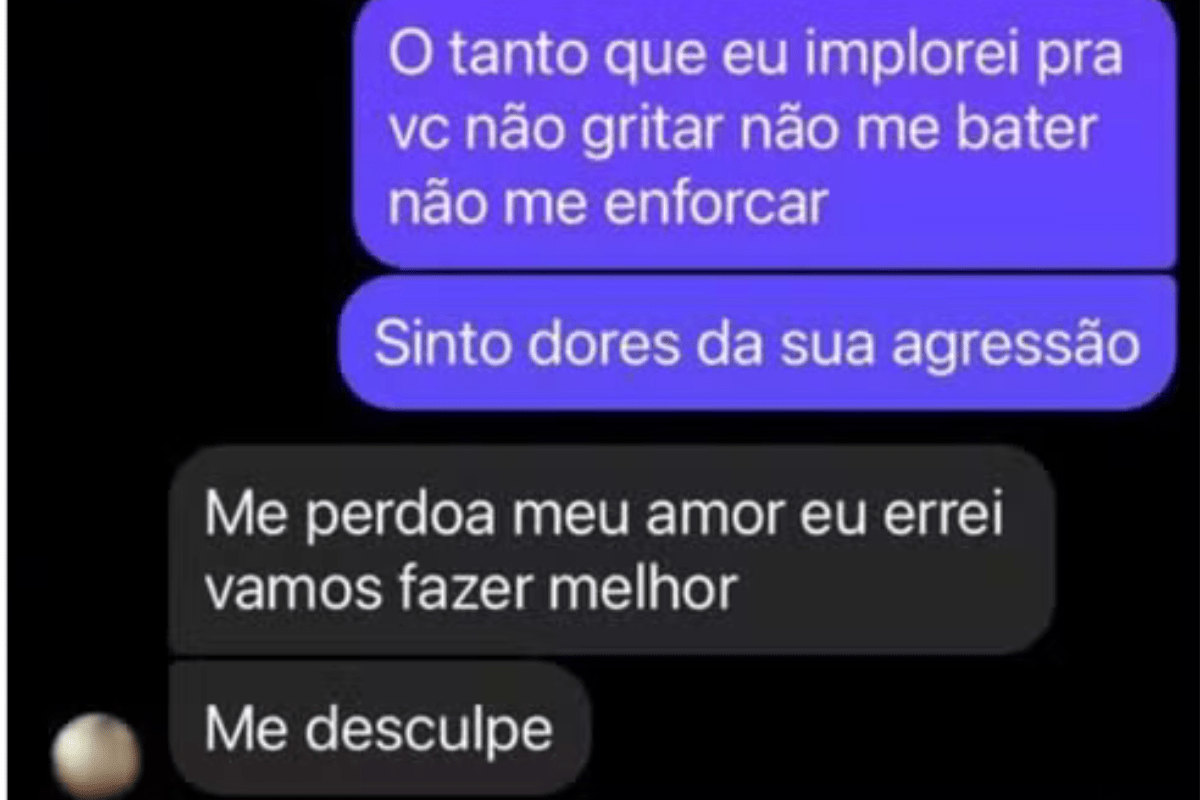
Task: Click the blurred sender profile avatar
Action: pyautogui.click(x=97, y=755)
